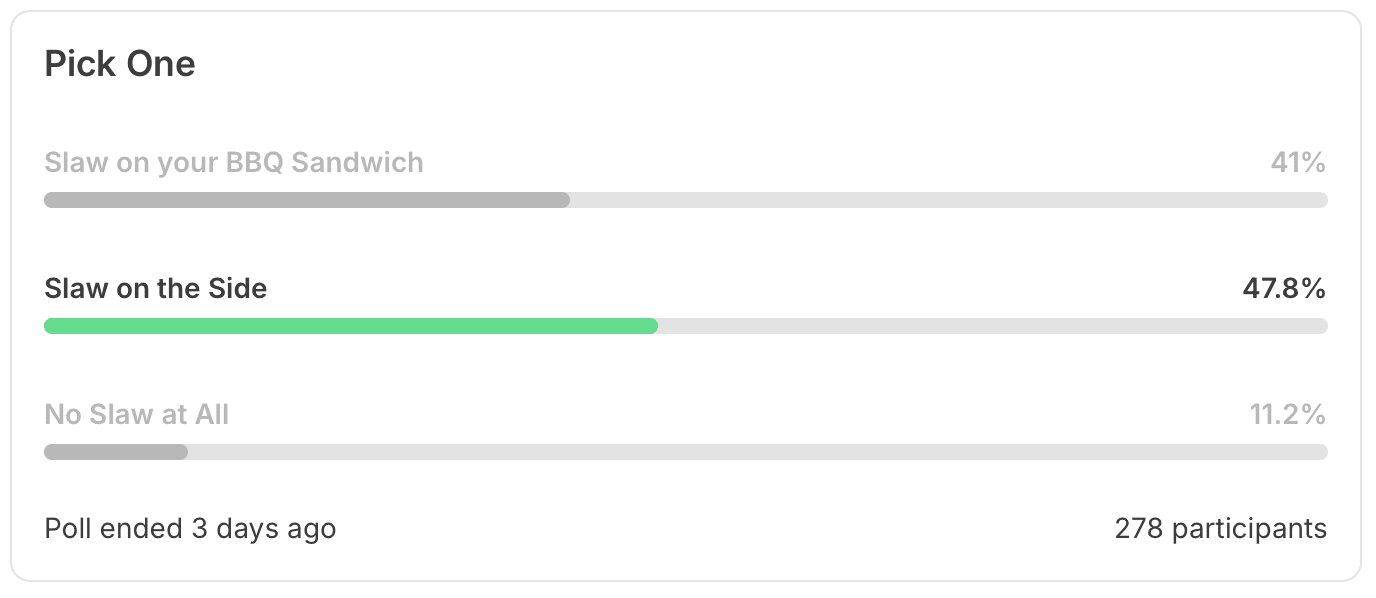
Task: Click 'Poll ended 3 days ago' text
Action: (190, 528)
